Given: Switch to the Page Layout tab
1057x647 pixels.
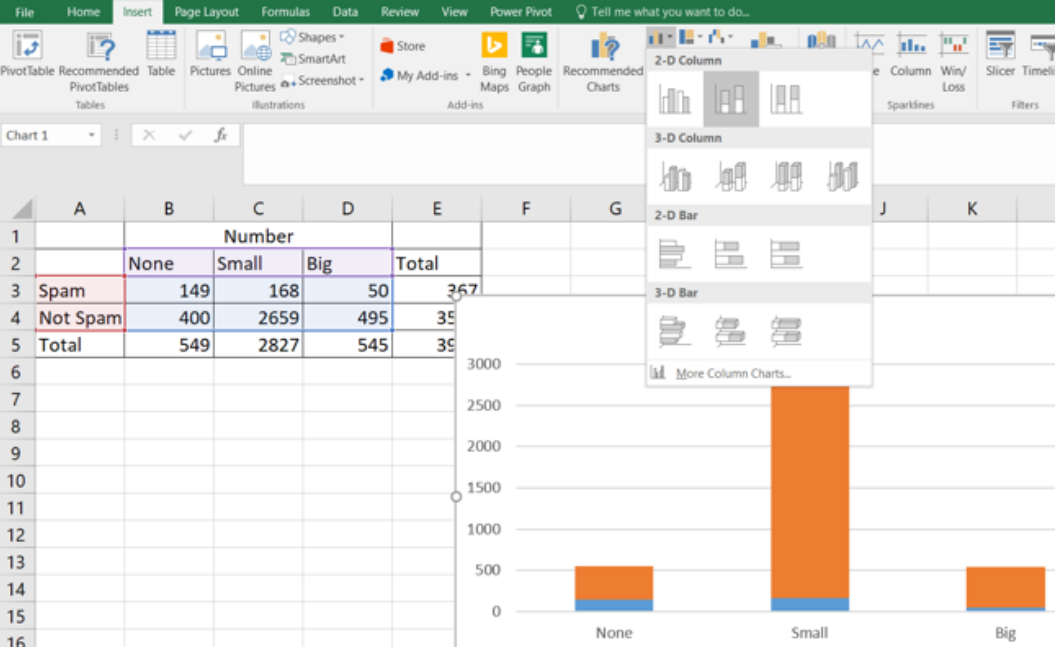Looking at the screenshot, I should 206,12.
